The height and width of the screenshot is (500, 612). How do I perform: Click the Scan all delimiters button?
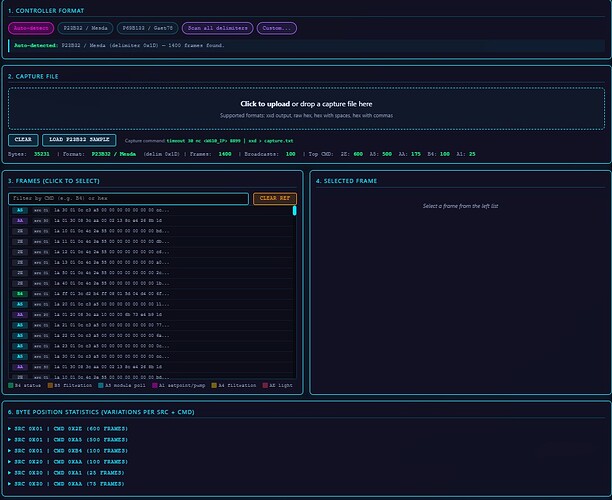click(x=217, y=28)
